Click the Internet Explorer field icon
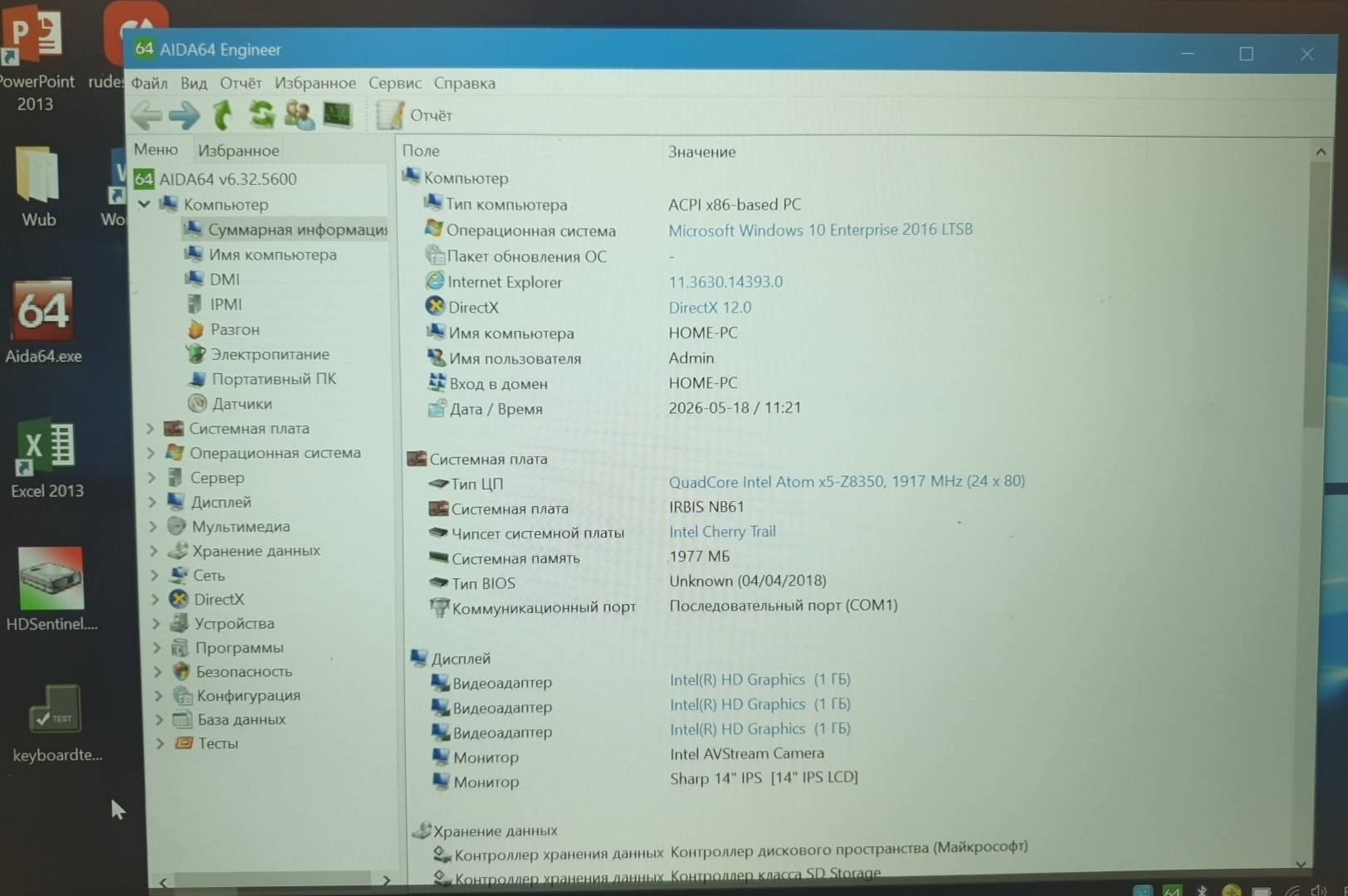 tap(434, 281)
